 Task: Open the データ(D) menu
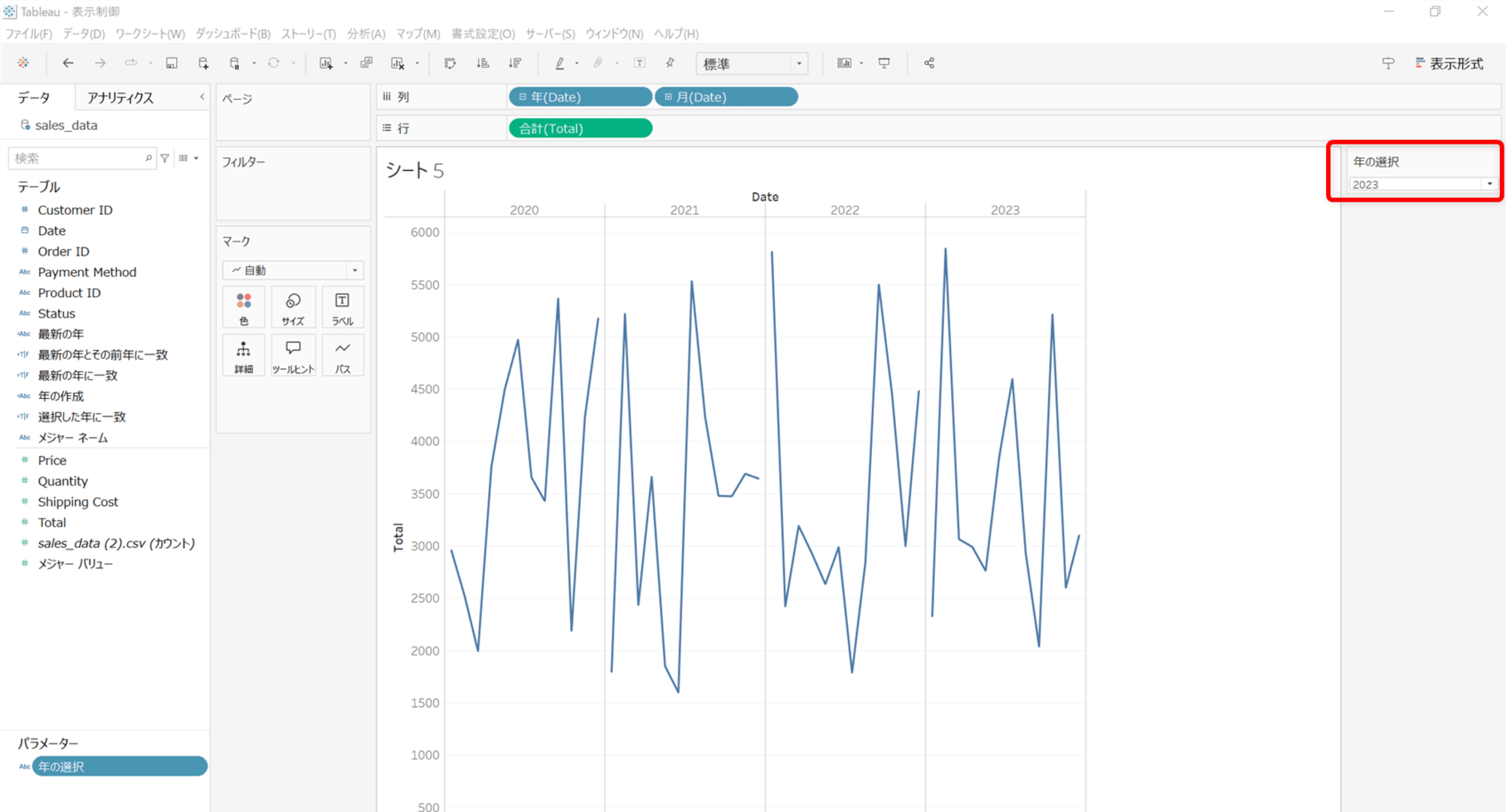[x=84, y=34]
